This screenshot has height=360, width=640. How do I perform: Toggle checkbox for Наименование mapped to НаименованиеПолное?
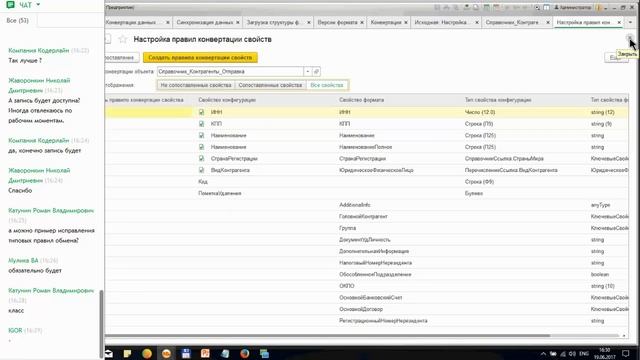coord(201,147)
